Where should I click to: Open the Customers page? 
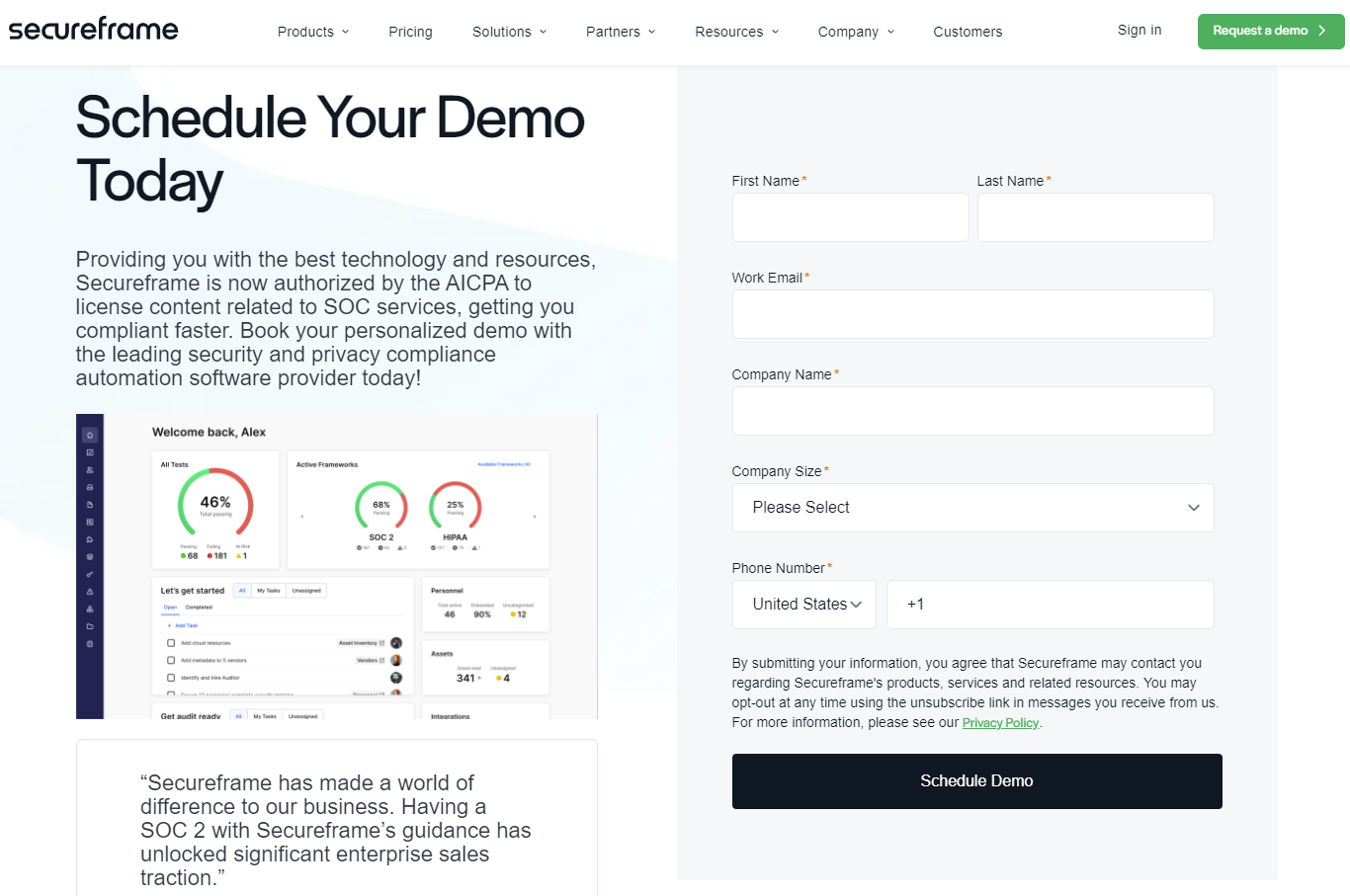tap(968, 32)
